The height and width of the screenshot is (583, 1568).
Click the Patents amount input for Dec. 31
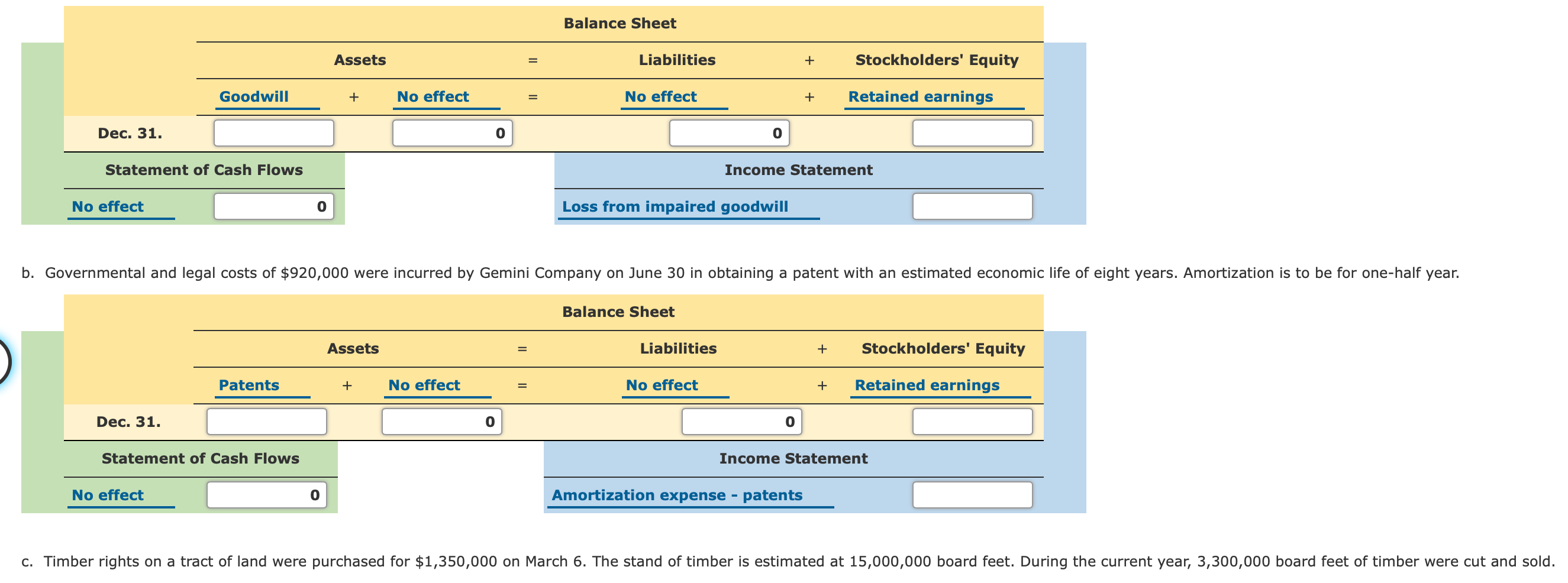[x=267, y=421]
